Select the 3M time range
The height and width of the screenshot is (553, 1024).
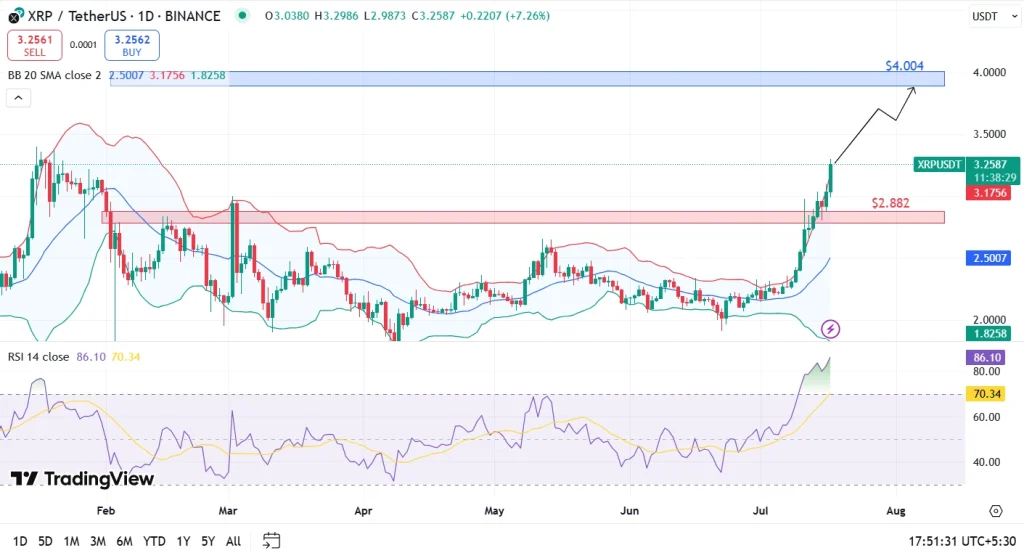(98, 541)
